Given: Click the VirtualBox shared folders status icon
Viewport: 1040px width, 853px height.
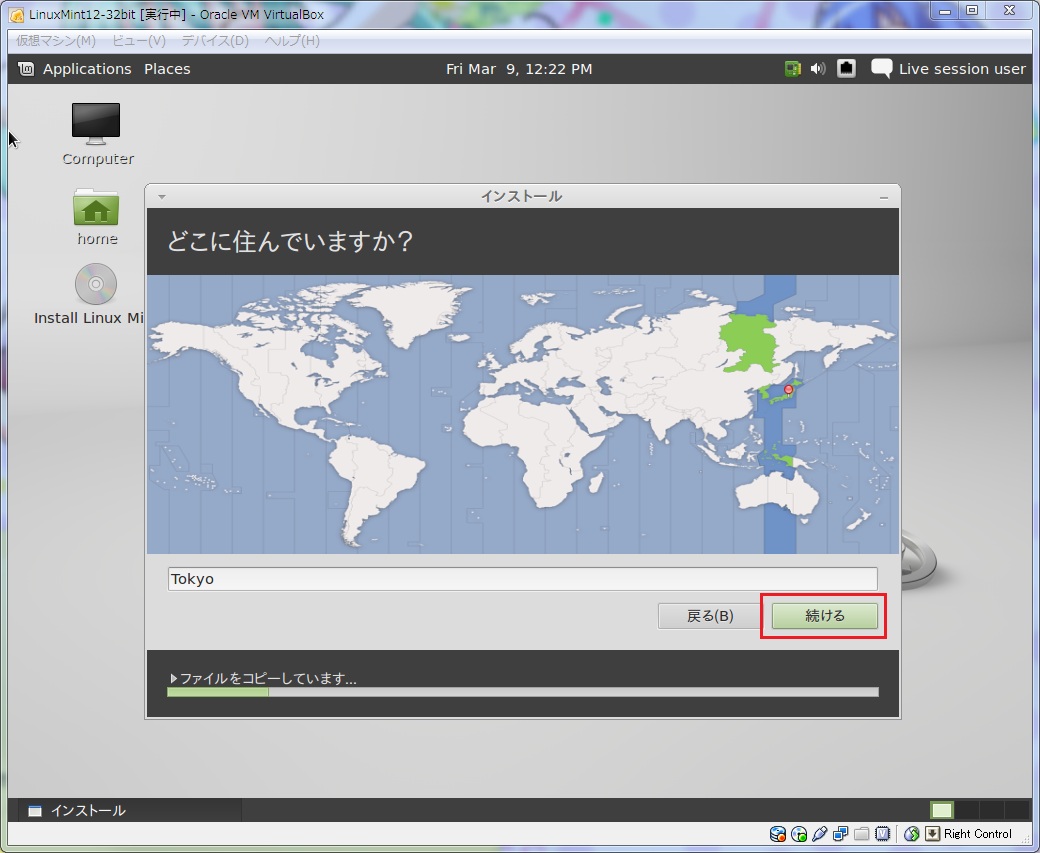Looking at the screenshot, I should click(862, 834).
